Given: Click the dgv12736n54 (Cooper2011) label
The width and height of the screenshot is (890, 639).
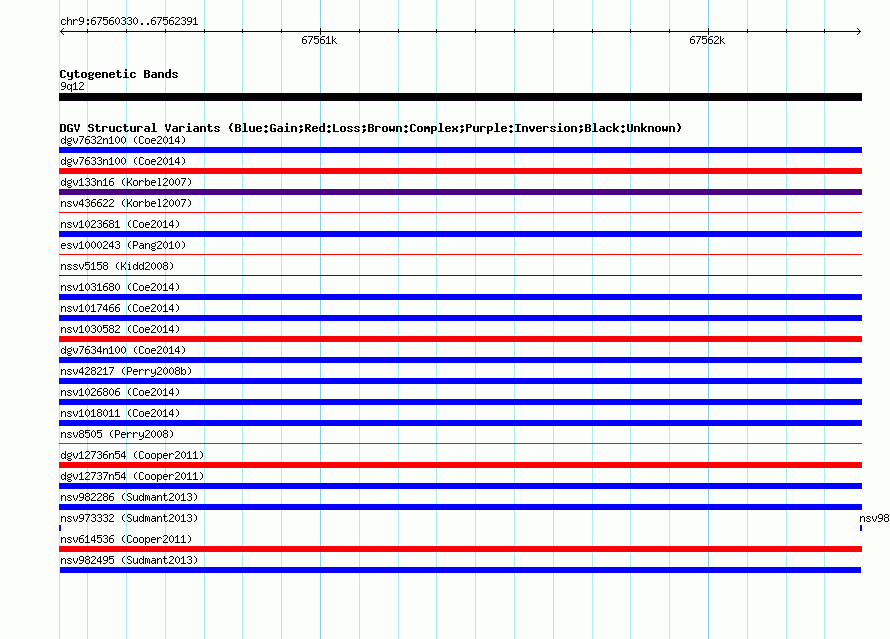Looking at the screenshot, I should 132,455.
